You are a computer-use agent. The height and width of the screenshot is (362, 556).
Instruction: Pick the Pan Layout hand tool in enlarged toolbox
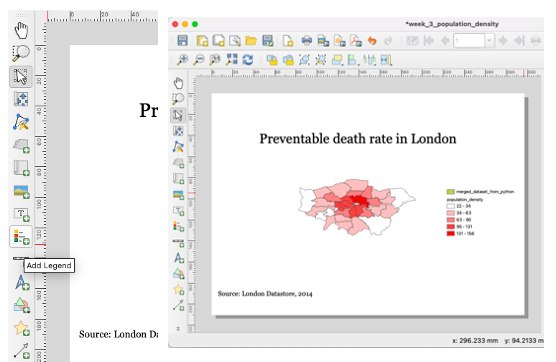click(x=21, y=30)
